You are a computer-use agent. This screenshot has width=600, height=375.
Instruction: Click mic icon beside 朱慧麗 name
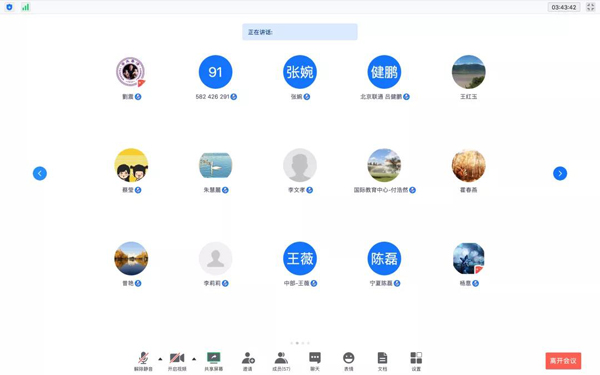click(225, 190)
